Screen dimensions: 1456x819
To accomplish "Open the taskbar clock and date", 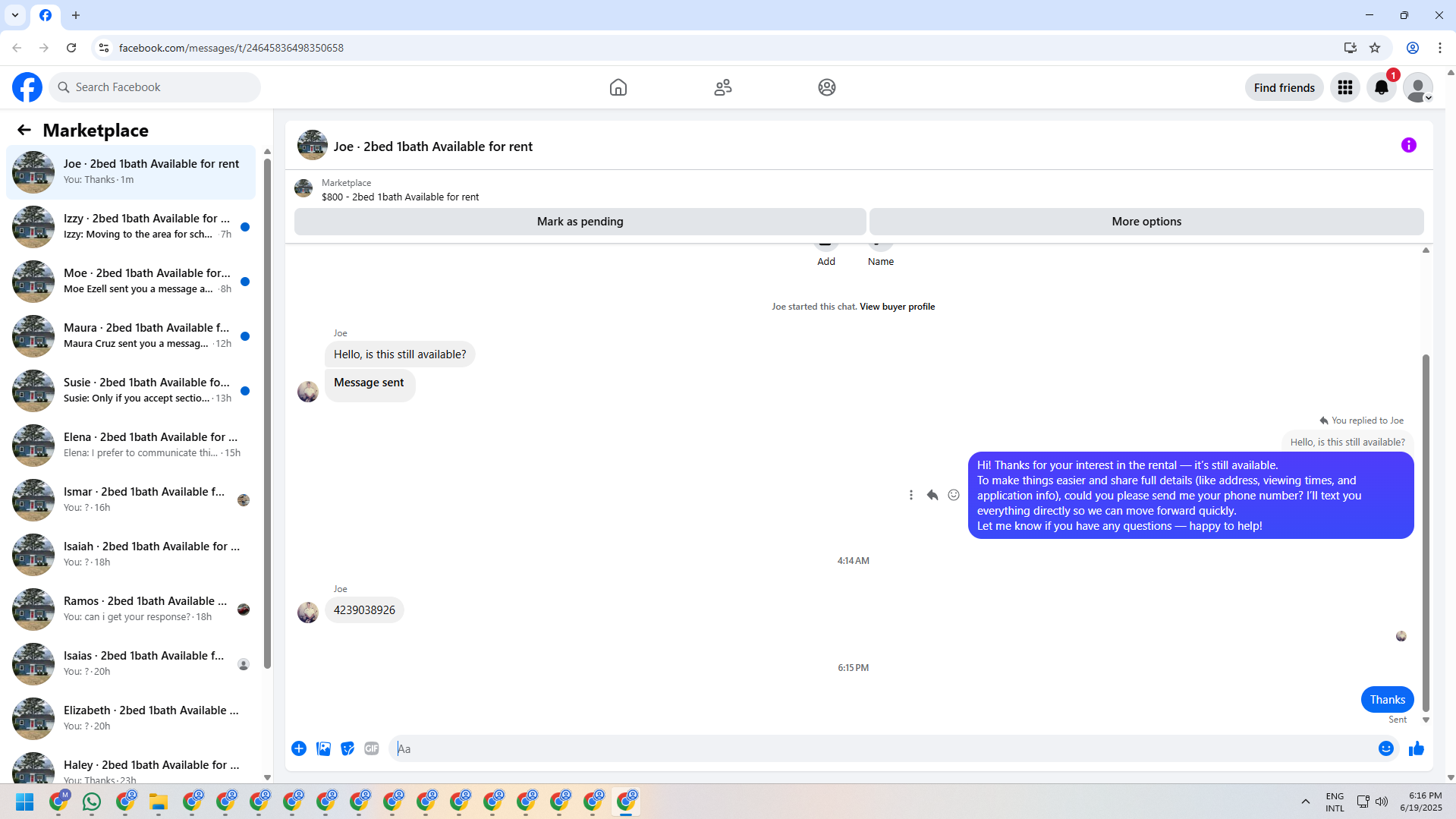I will (x=1421, y=802).
